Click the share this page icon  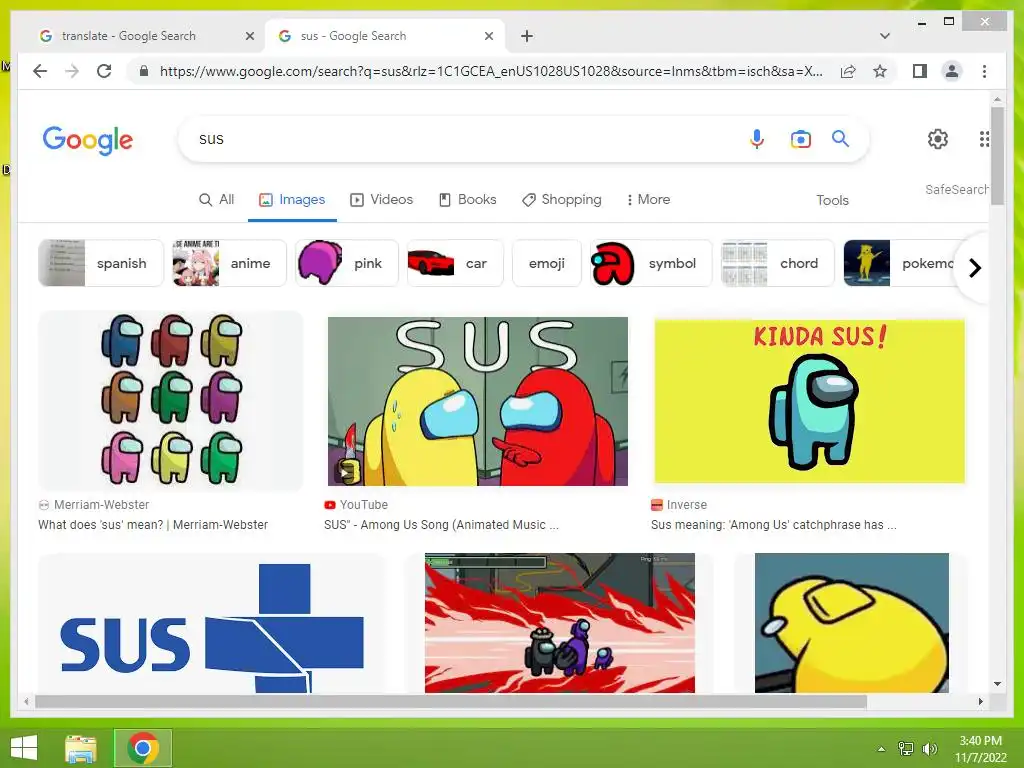pos(848,71)
